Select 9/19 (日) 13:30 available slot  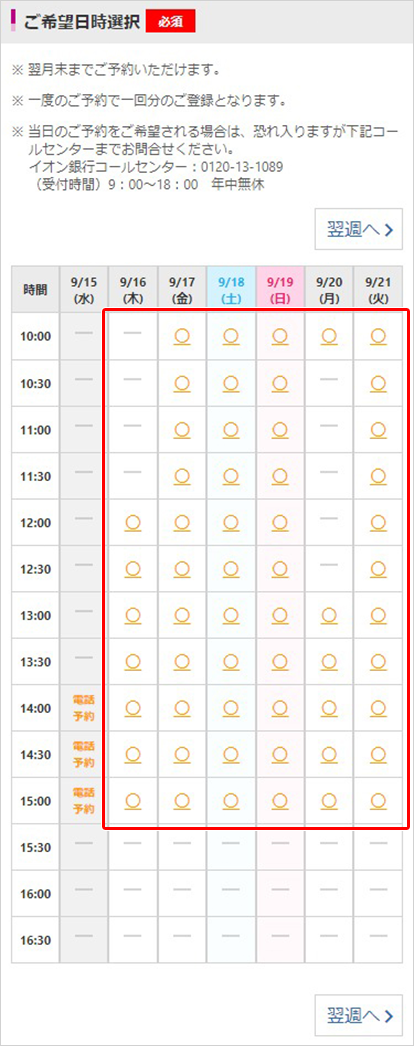(x=280, y=662)
